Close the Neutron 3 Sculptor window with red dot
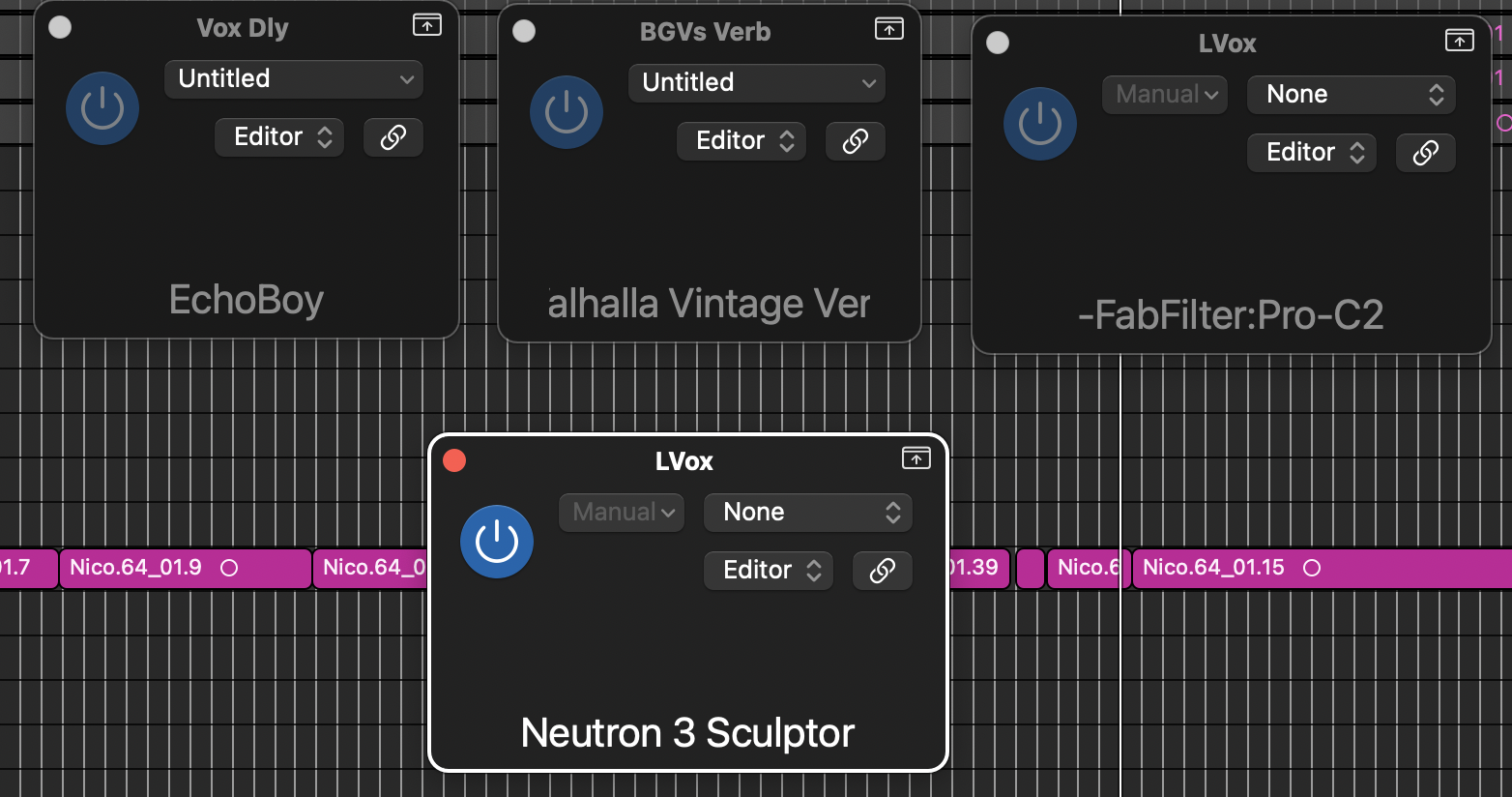The height and width of the screenshot is (797, 1512). click(454, 460)
